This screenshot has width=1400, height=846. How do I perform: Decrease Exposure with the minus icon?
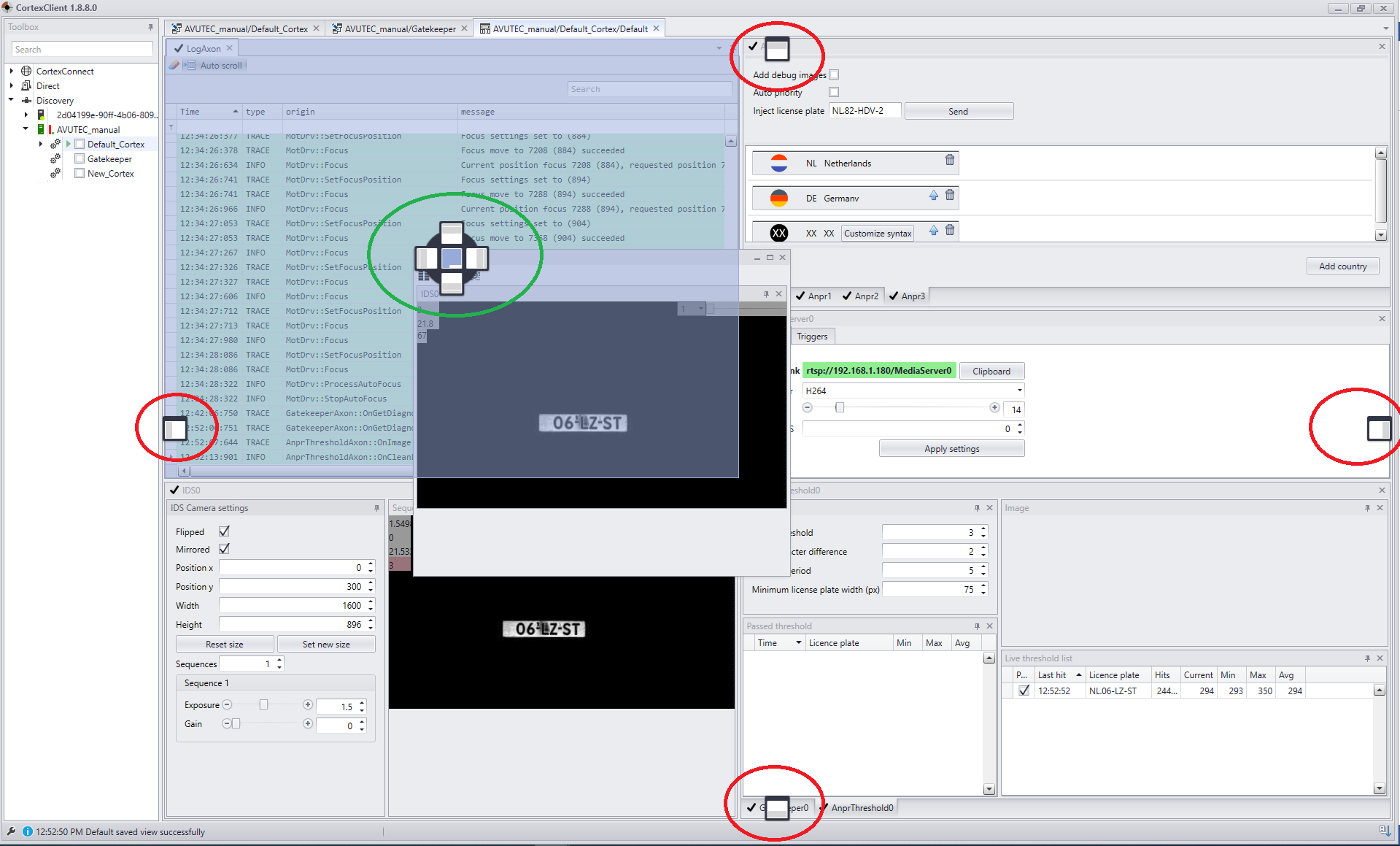(227, 705)
